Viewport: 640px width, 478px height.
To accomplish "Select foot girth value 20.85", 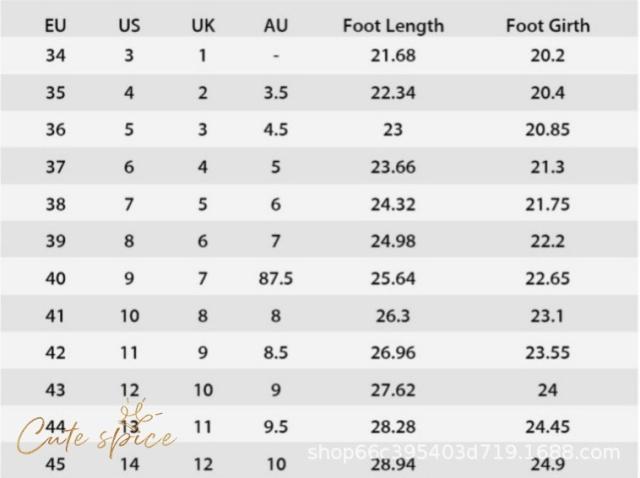I will [x=547, y=130].
